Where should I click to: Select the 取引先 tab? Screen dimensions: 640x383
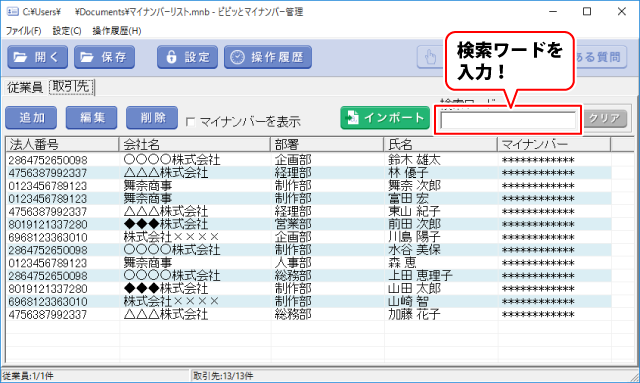tap(71, 87)
